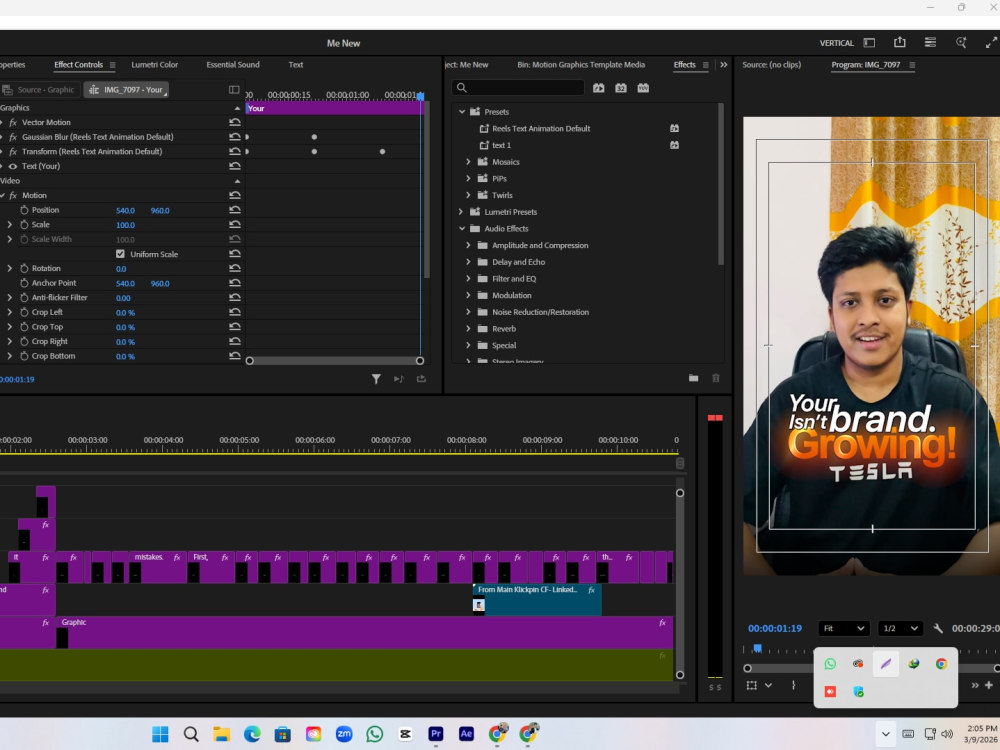Toggle Rotation animation stopwatch
1000x750 pixels.
(x=24, y=268)
